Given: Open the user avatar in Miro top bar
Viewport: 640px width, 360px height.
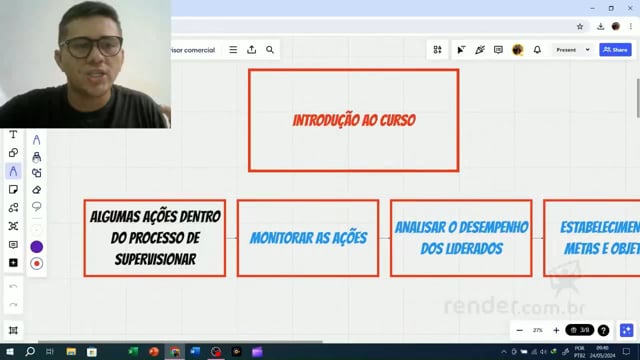Looking at the screenshot, I should 518,50.
